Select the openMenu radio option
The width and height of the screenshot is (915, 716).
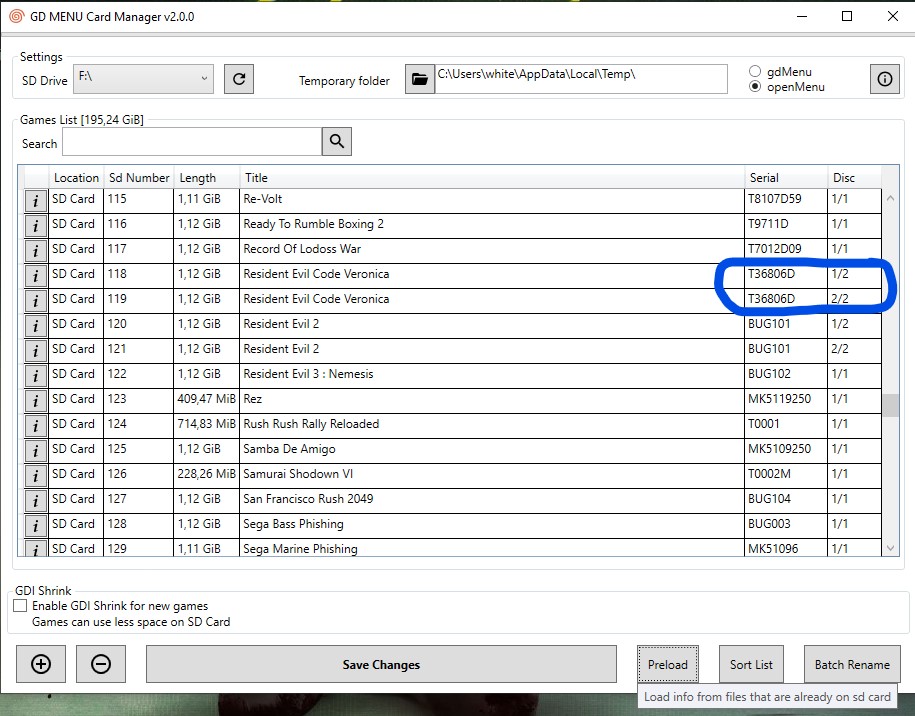(755, 87)
